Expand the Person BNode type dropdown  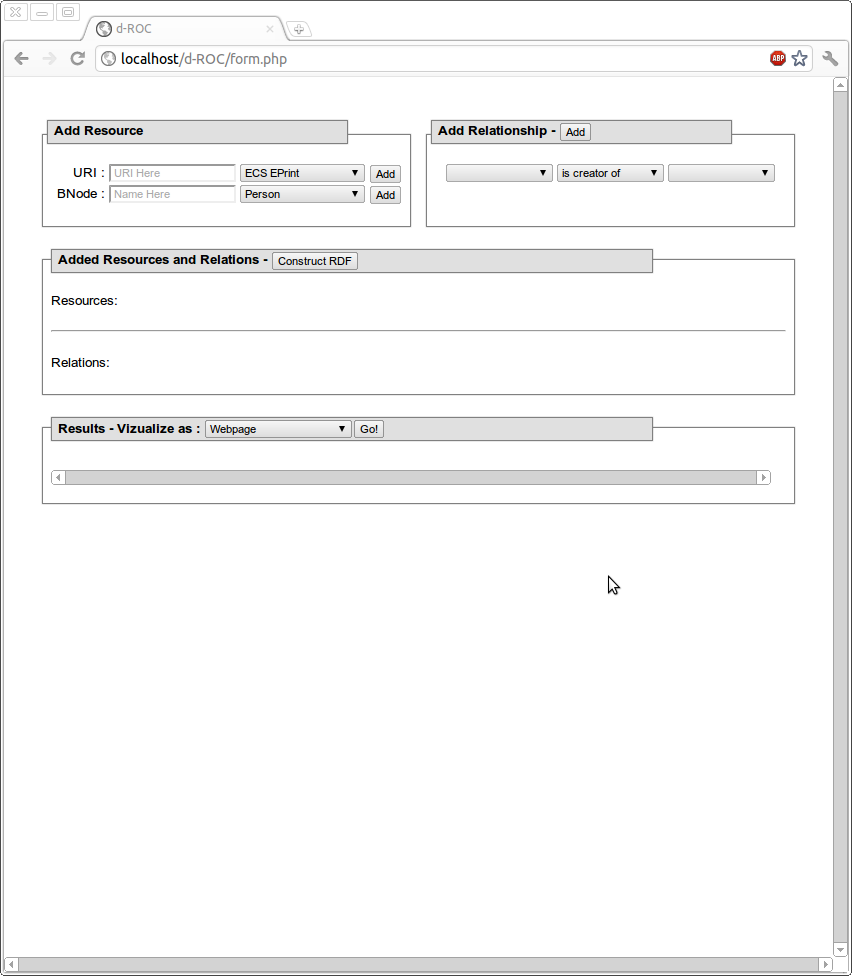pos(302,194)
